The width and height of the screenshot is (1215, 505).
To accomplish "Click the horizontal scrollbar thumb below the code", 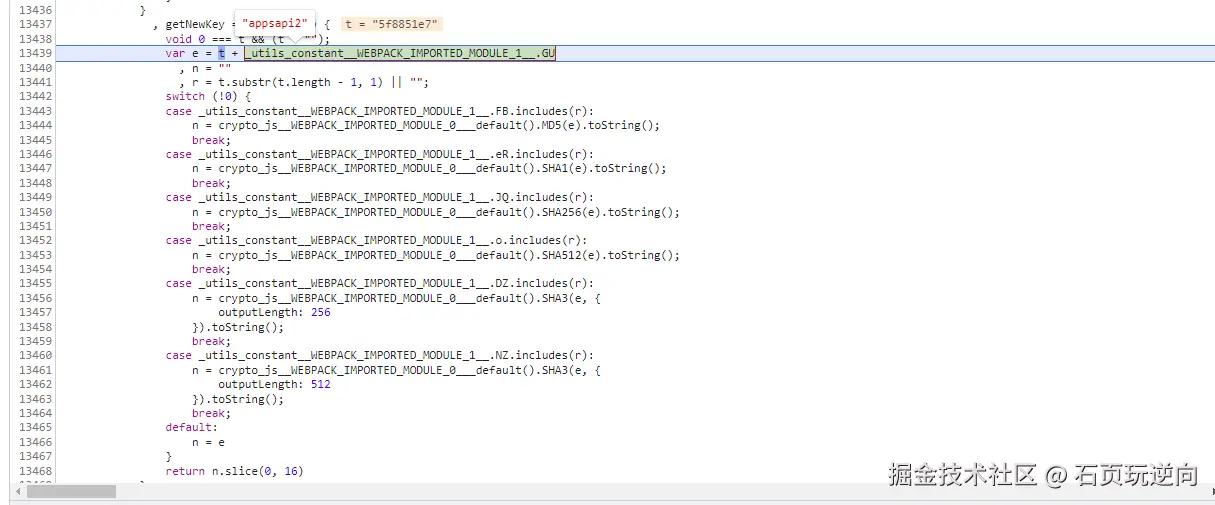I will tap(71, 491).
